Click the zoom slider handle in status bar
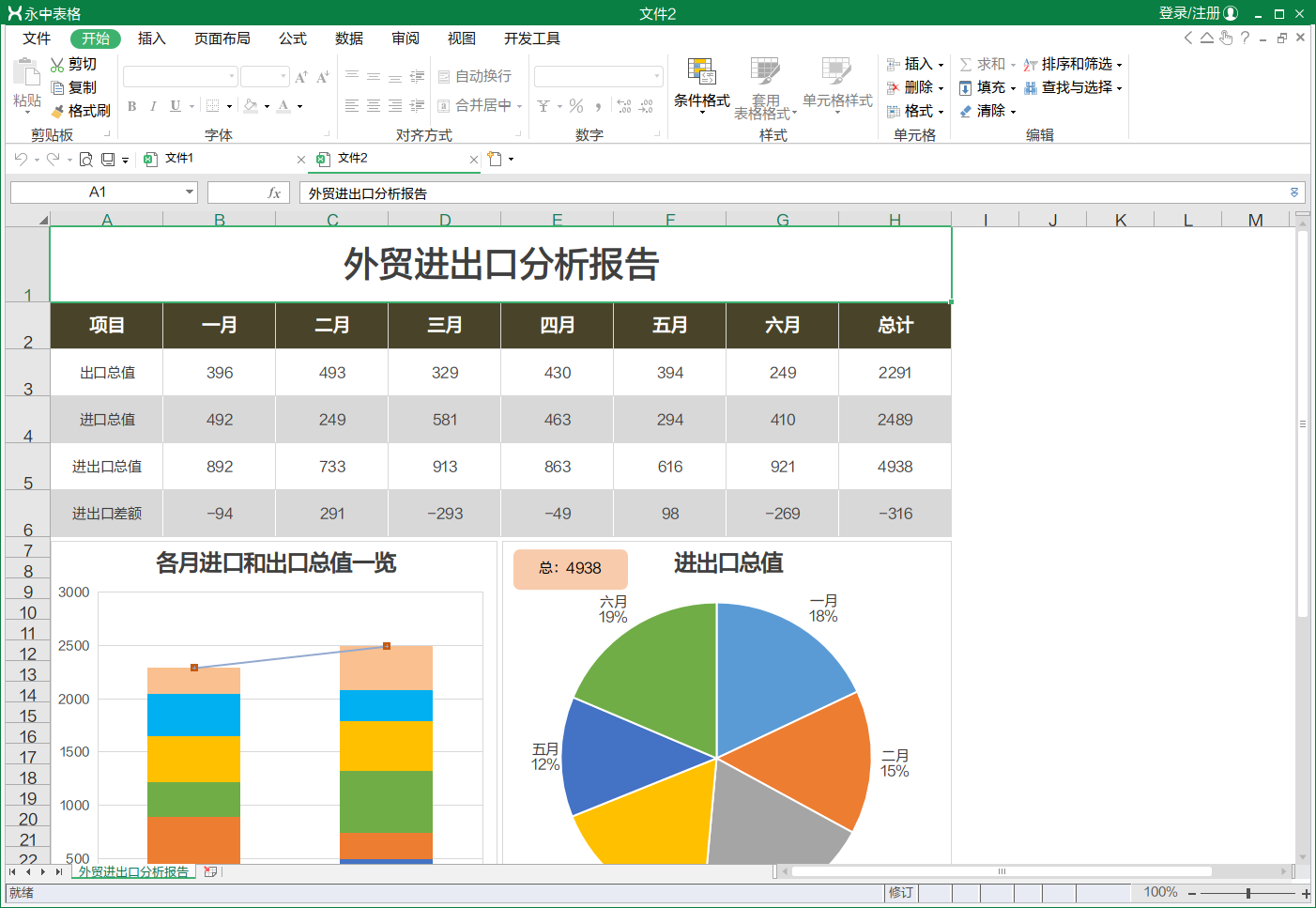This screenshot has height=908, width=1316. [x=1247, y=893]
